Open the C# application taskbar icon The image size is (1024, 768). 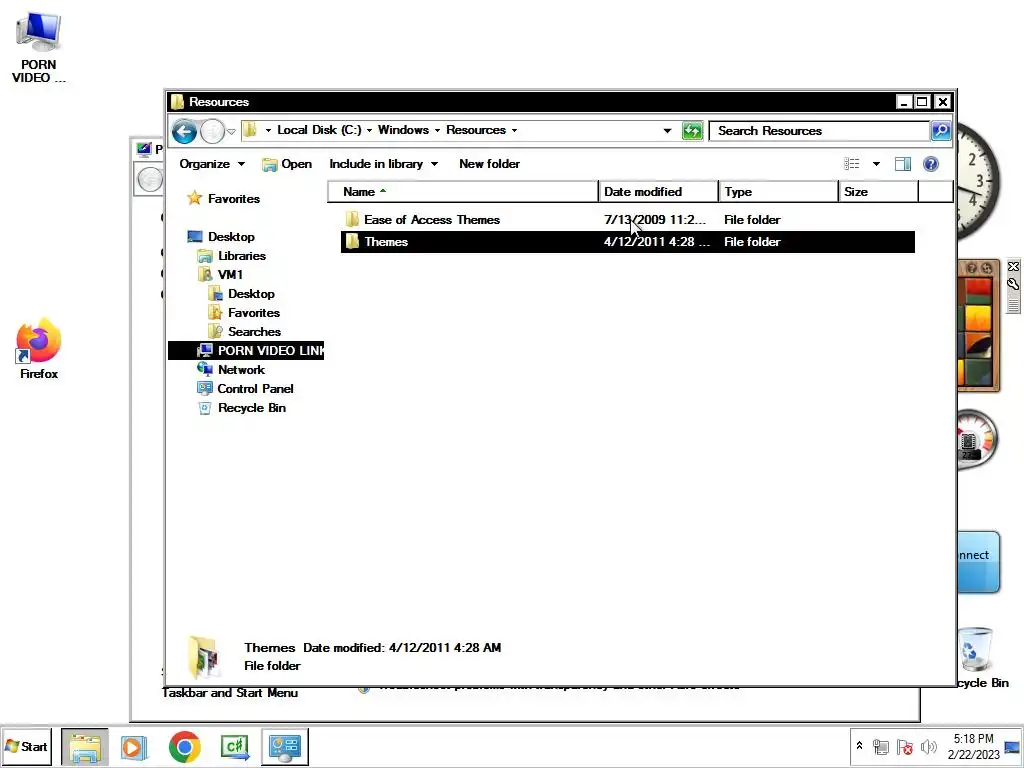(235, 746)
